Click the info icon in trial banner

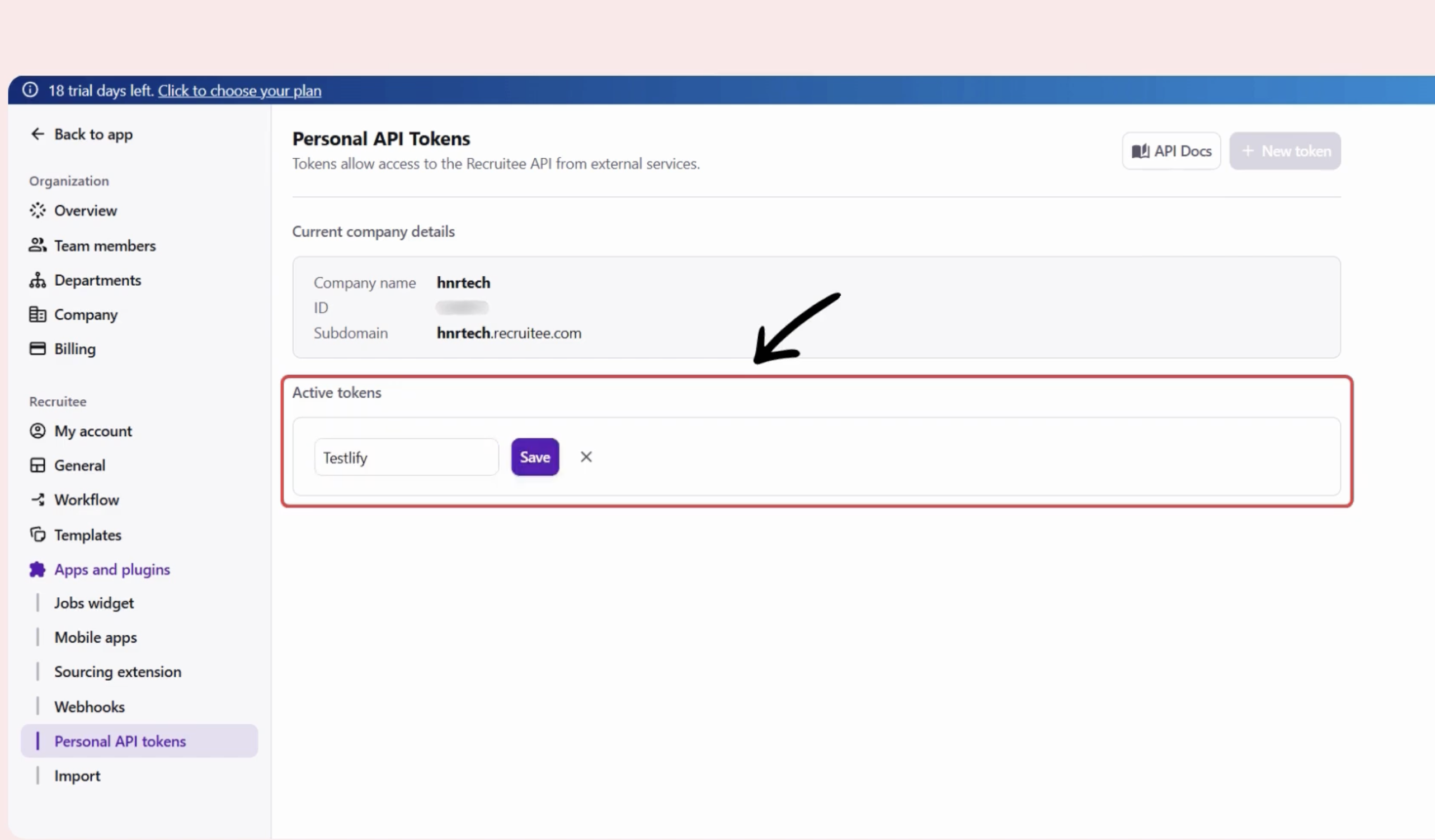pyautogui.click(x=30, y=91)
